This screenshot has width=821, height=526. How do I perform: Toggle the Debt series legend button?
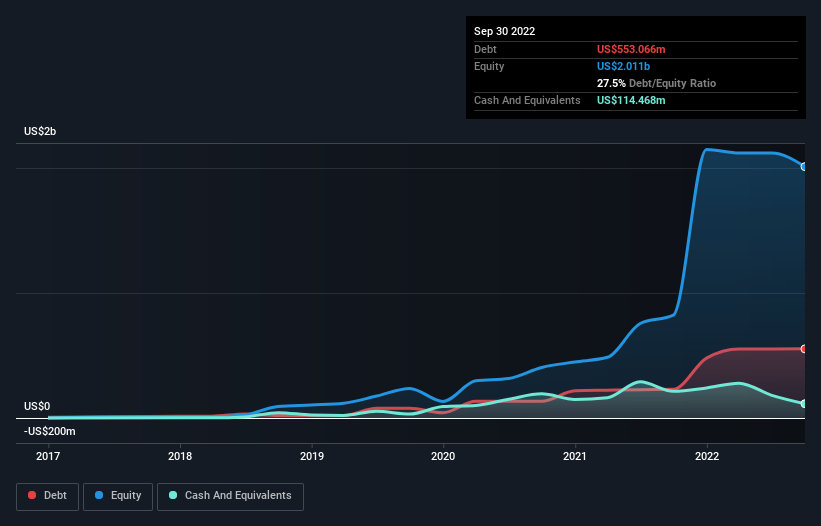(x=47, y=496)
